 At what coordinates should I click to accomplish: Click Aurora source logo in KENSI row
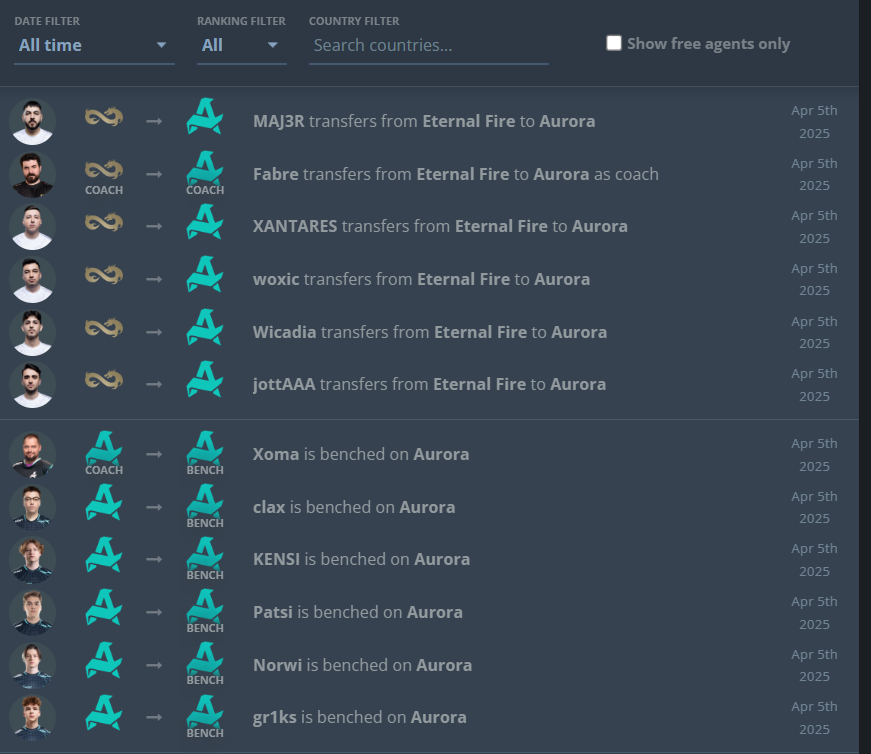point(104,555)
